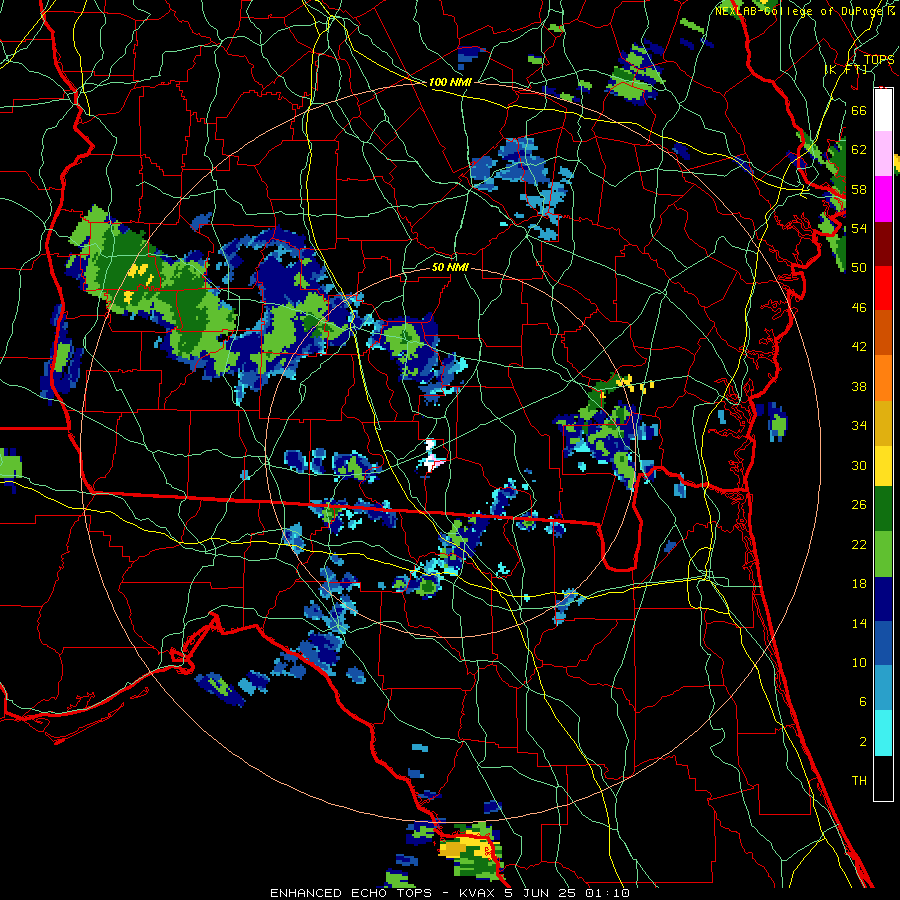The height and width of the screenshot is (900, 900).
Task: Click the 38 scale label
Action: point(859,387)
